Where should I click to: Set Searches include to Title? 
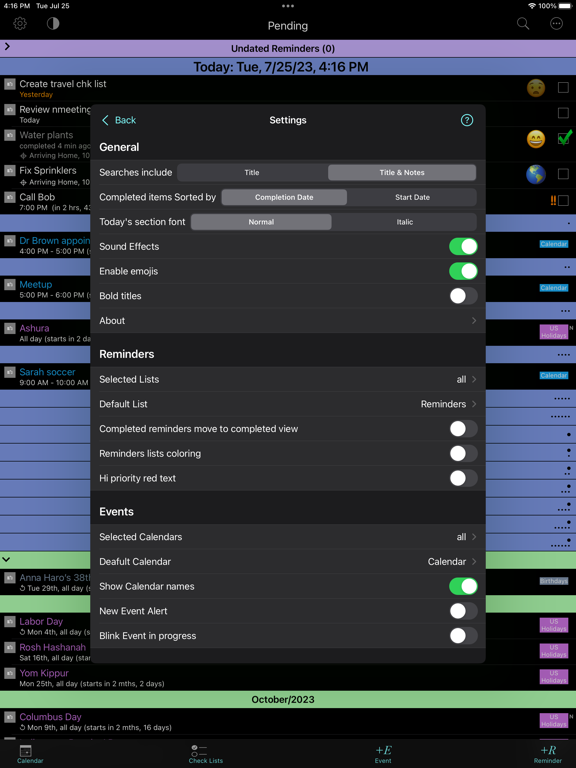252,172
